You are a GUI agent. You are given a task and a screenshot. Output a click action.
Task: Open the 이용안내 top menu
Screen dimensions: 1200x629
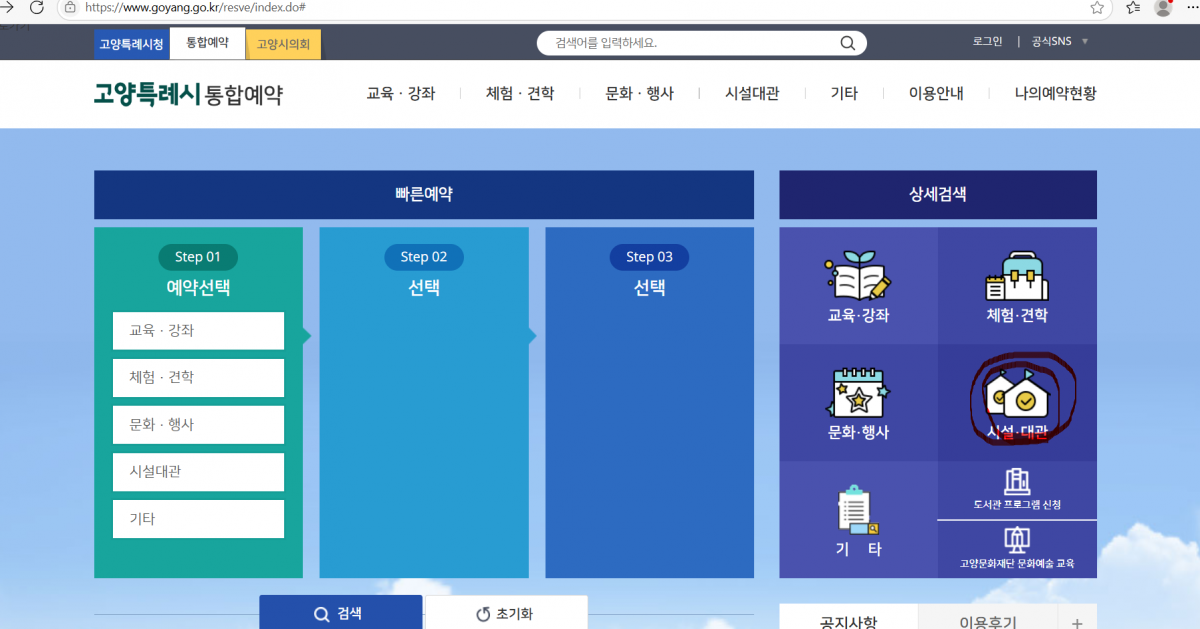(x=936, y=93)
